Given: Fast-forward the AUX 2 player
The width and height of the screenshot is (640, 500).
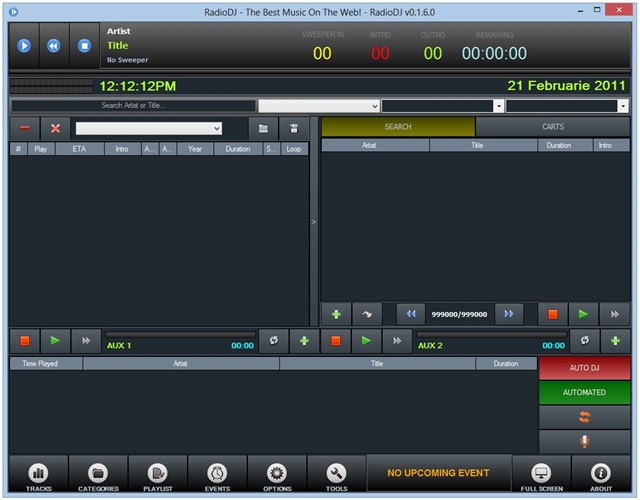Looking at the screenshot, I should click(397, 341).
